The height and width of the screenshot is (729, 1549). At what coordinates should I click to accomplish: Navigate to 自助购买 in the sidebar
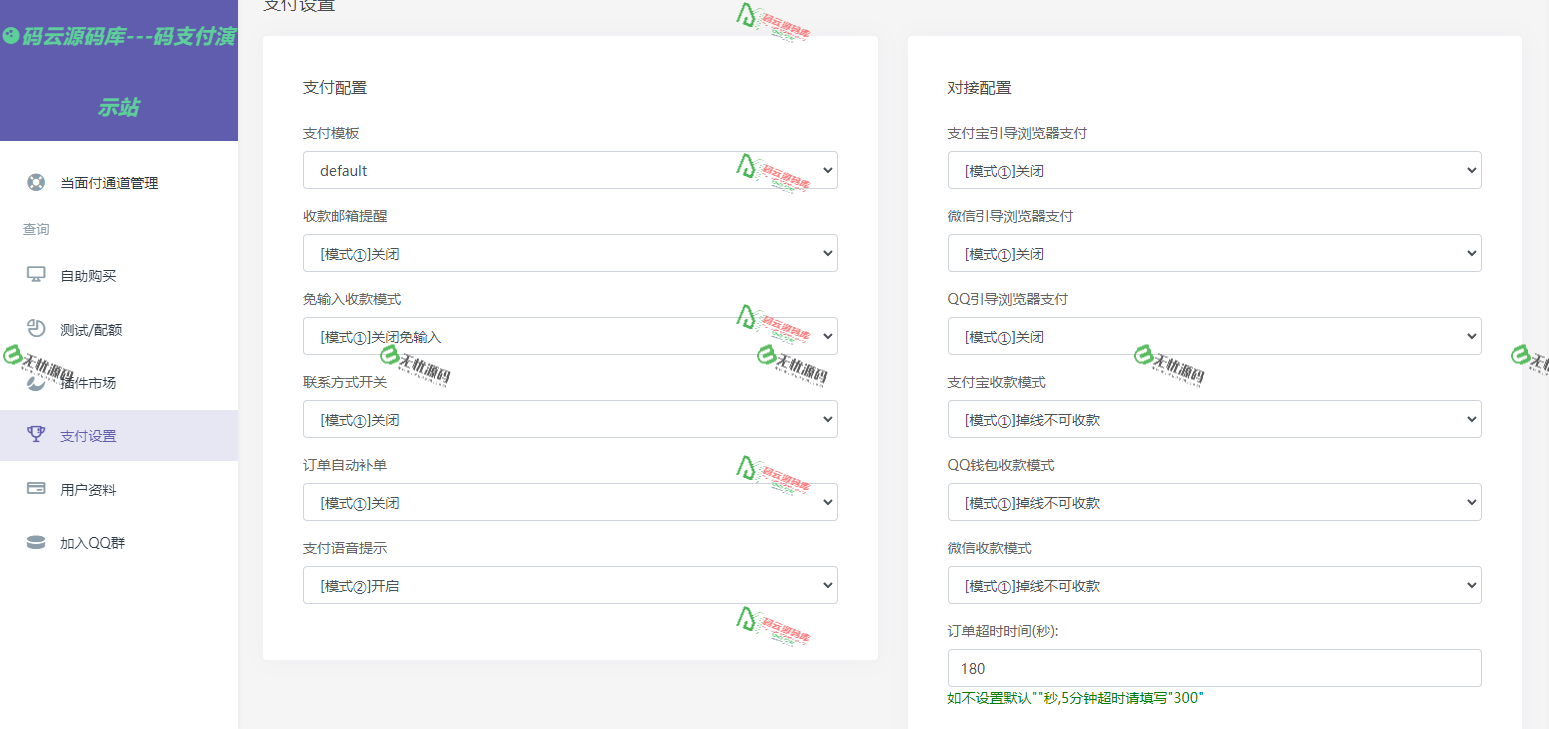(90, 275)
